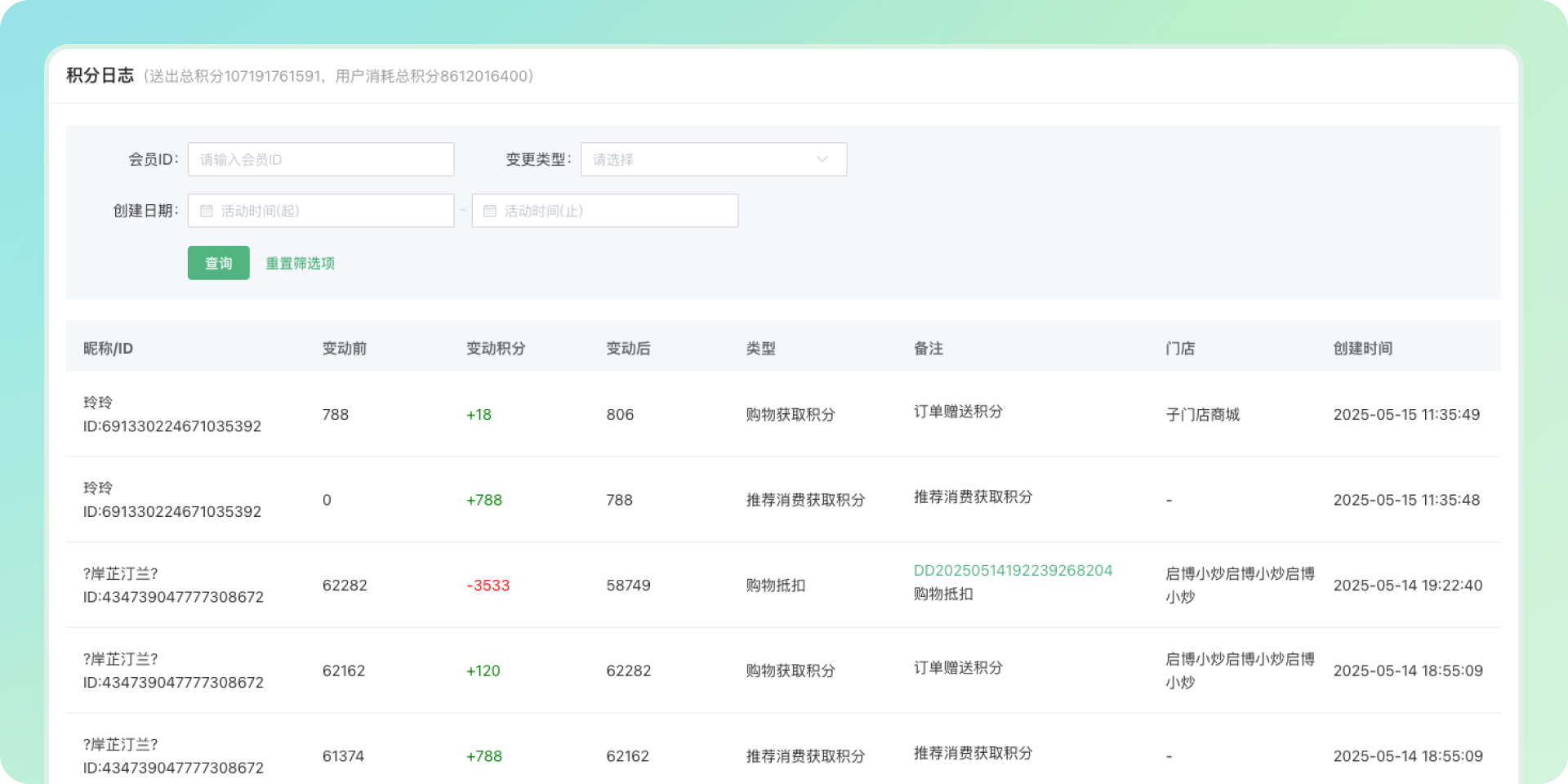Click the +120 points change value
This screenshot has width=1568, height=784.
click(483, 671)
